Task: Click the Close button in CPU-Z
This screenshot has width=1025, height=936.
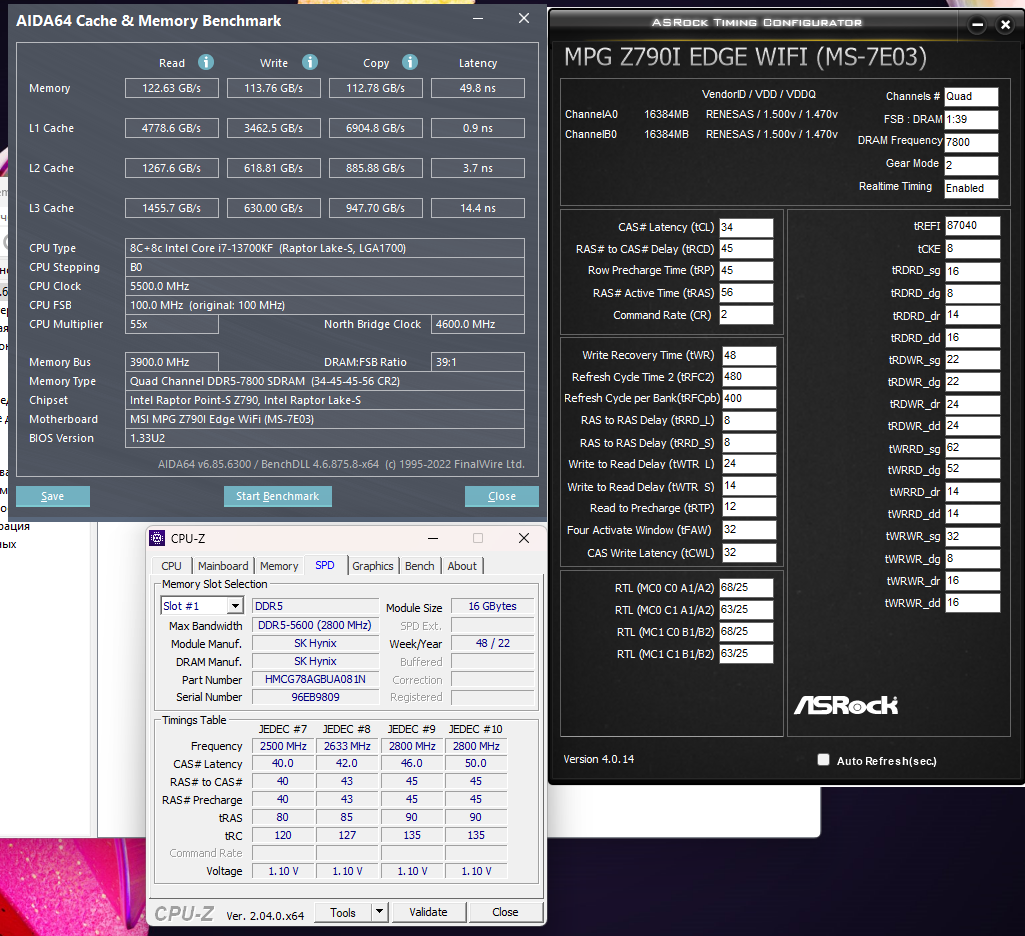Action: [x=505, y=912]
